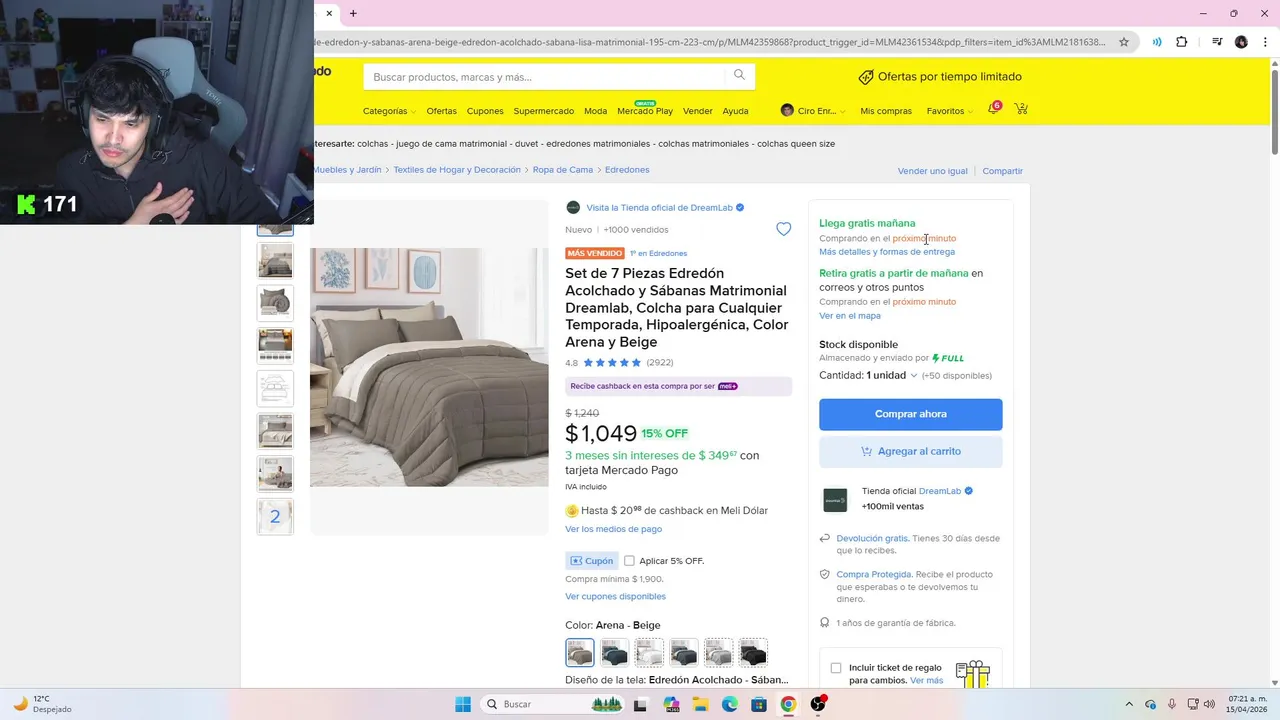1280x720 pixels.
Task: Click the audio playing indicator in toolbar
Action: coord(1157,42)
